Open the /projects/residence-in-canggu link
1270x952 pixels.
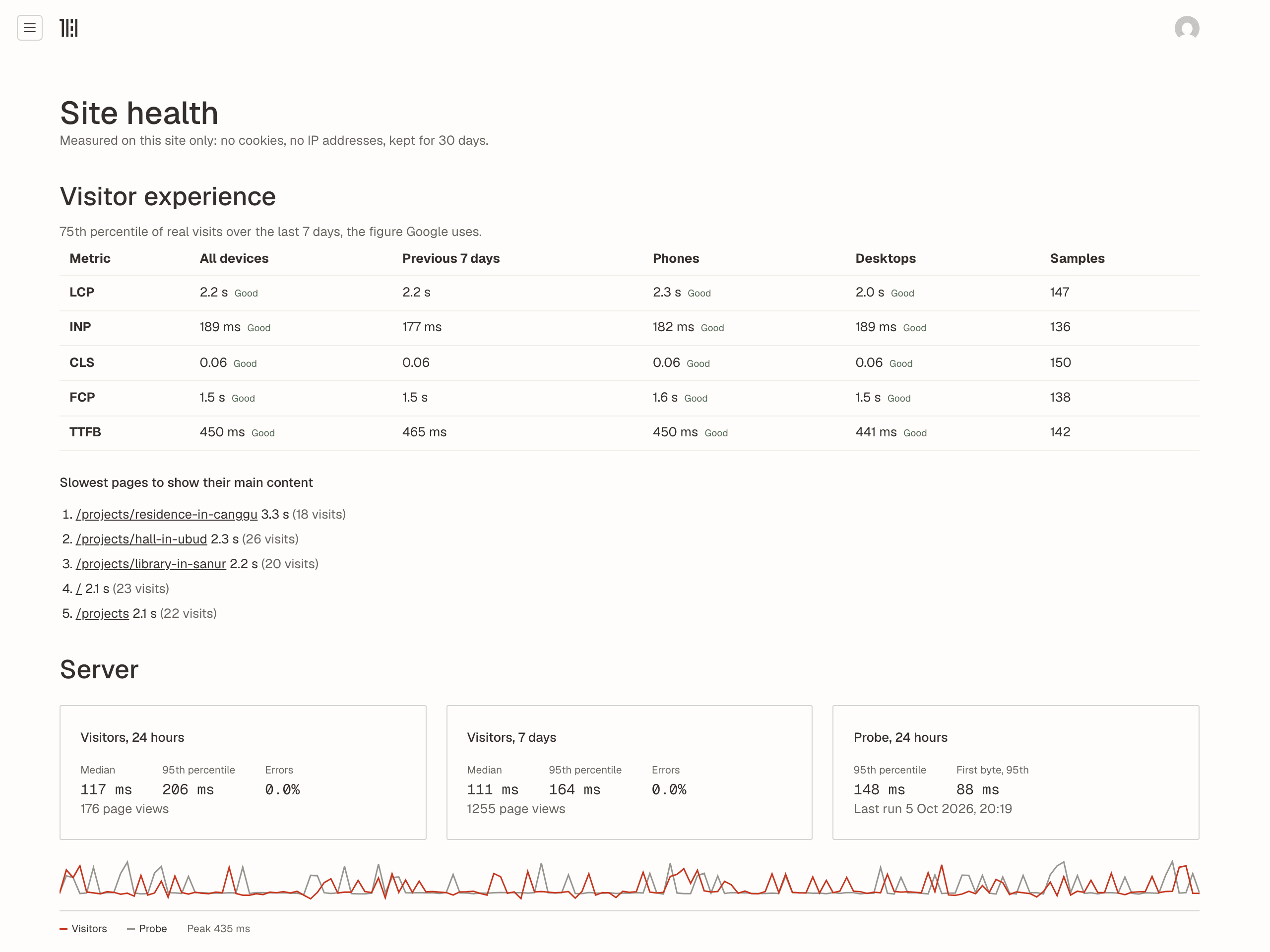(167, 514)
